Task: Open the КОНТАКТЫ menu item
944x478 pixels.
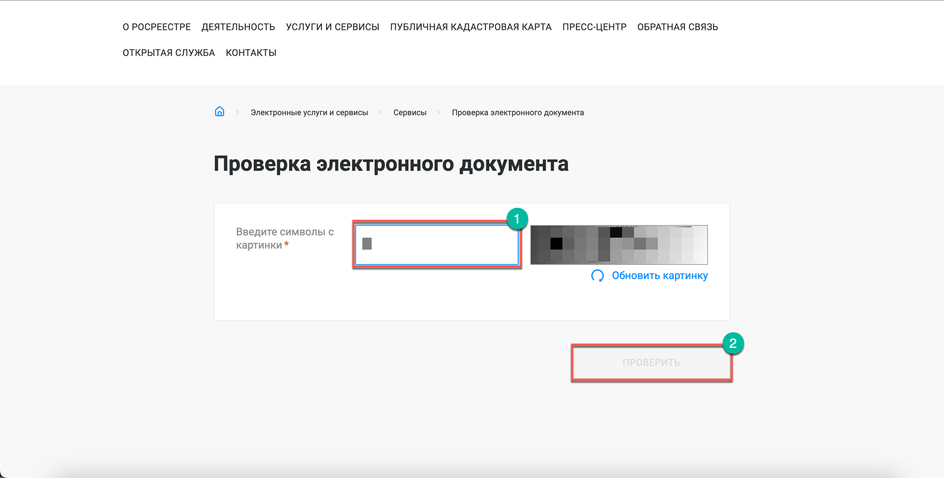Action: click(251, 53)
